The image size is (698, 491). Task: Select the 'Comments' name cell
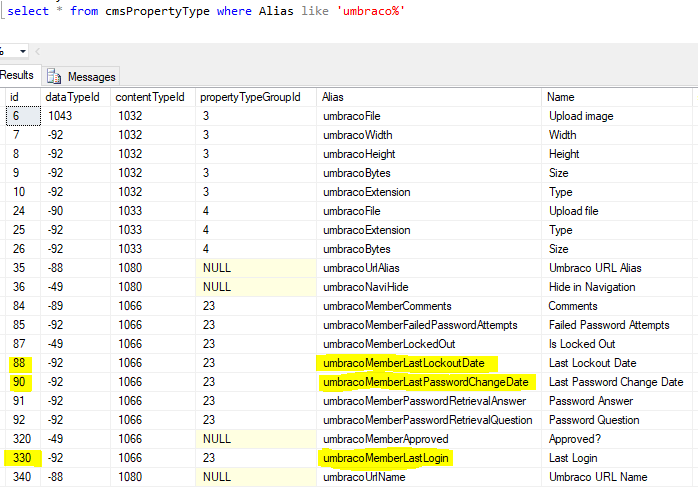(x=617, y=306)
